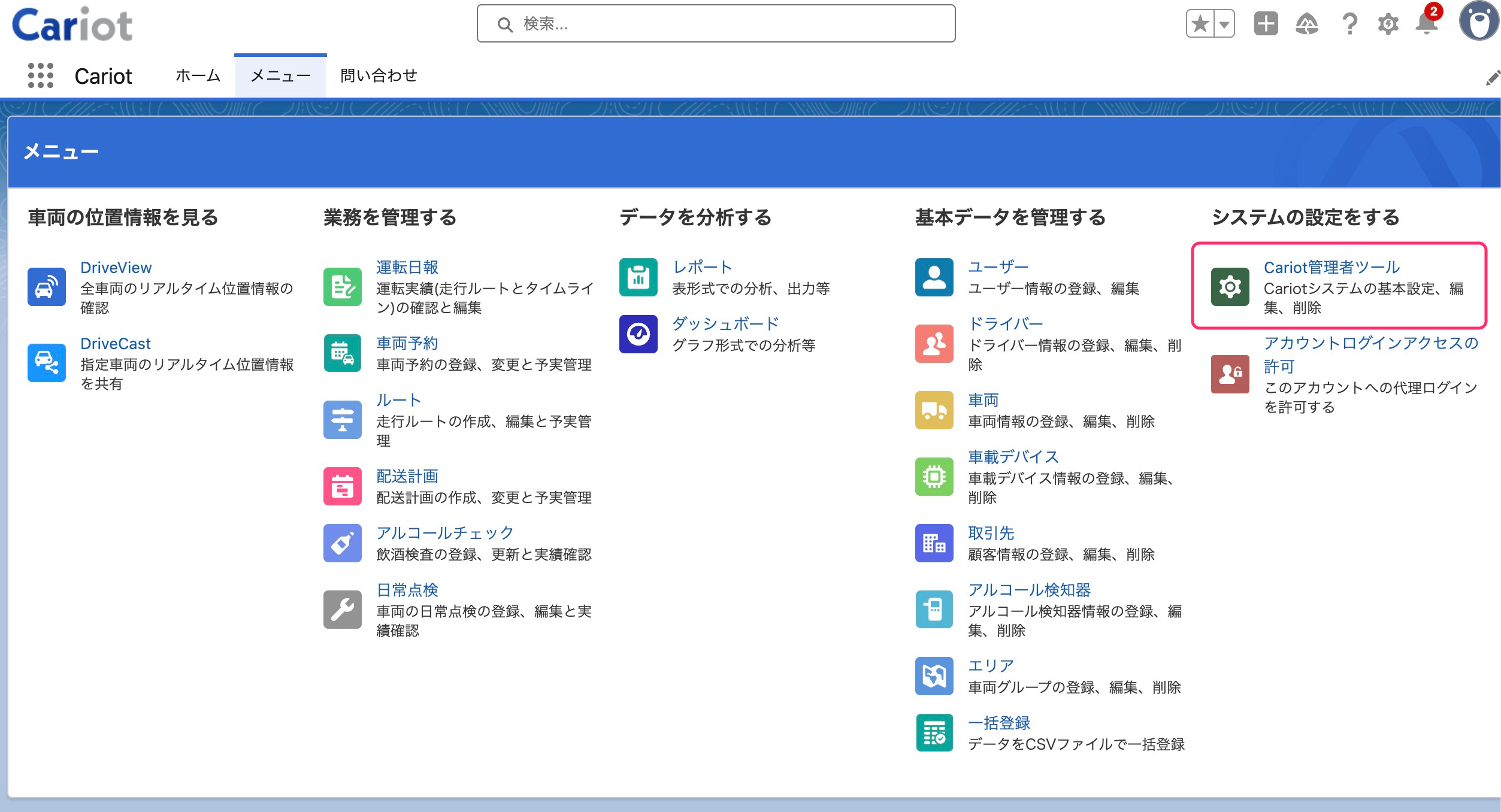
Task: Click the アカウントログインアクセス lock person icon
Action: point(1230,374)
